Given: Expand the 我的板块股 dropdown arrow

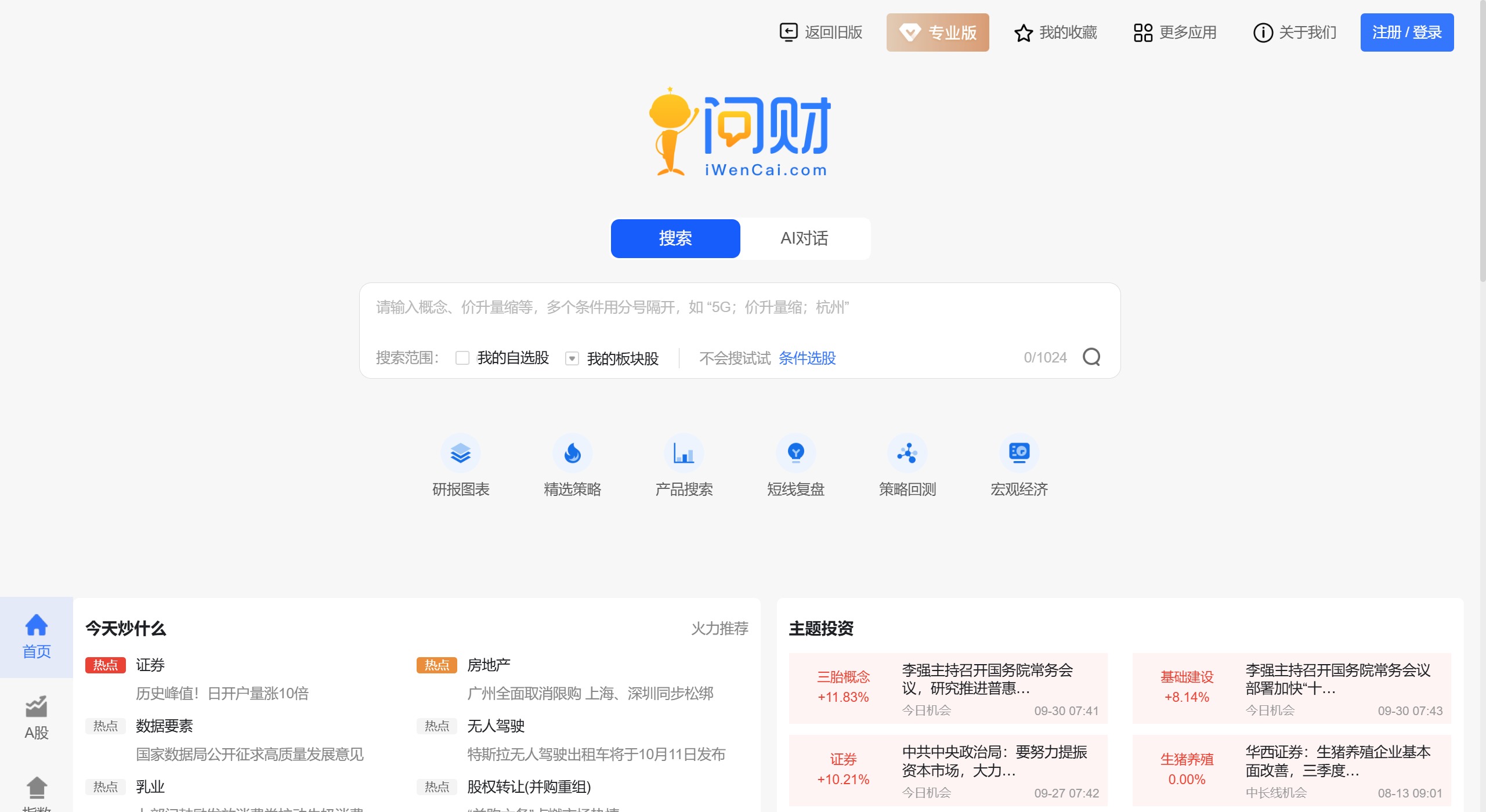Looking at the screenshot, I should click(x=572, y=358).
